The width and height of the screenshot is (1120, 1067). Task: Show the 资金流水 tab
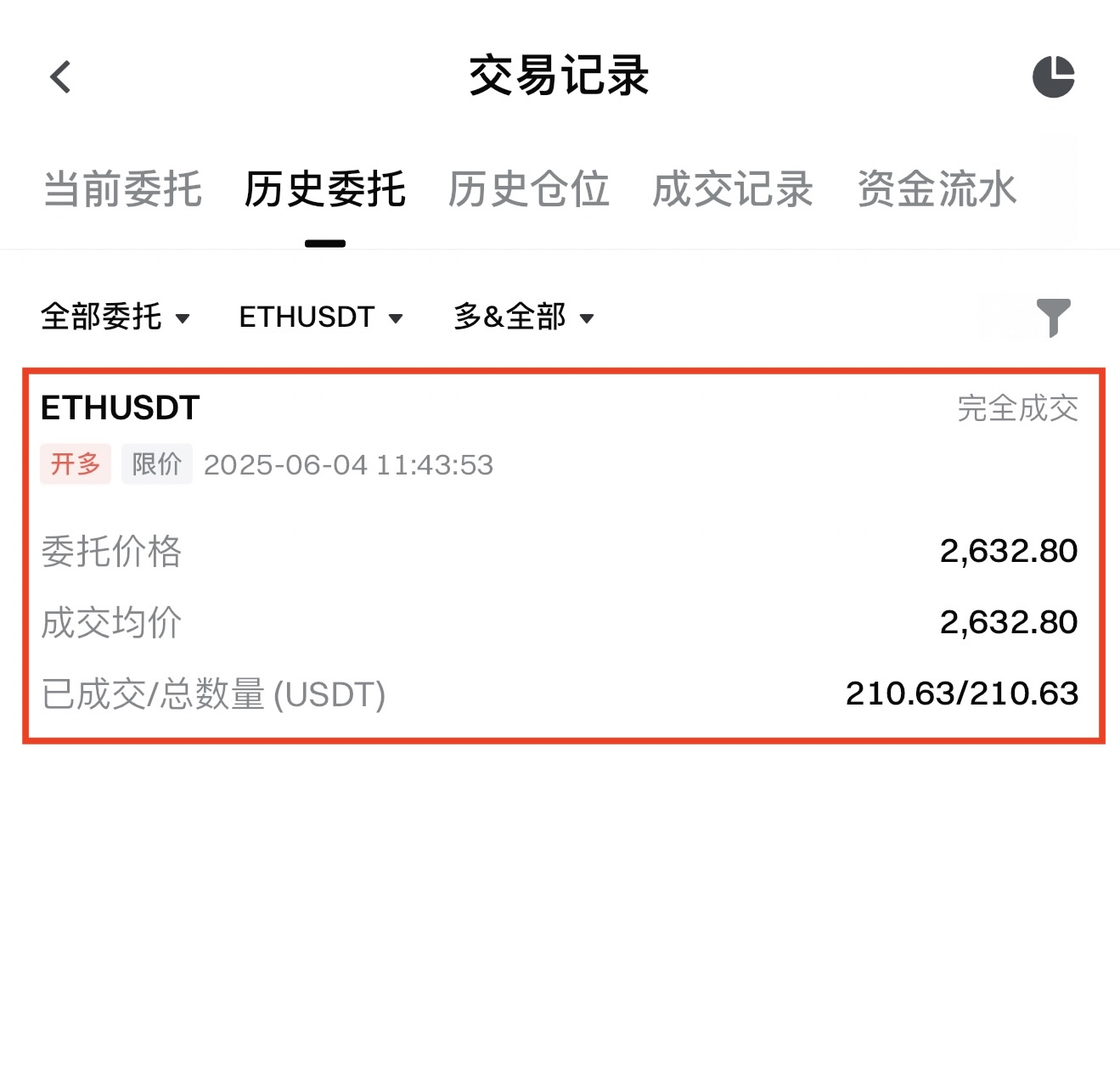point(936,189)
